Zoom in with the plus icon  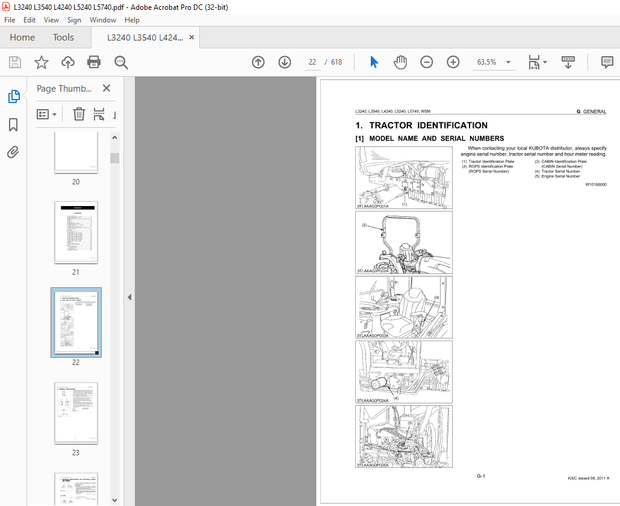pos(453,62)
